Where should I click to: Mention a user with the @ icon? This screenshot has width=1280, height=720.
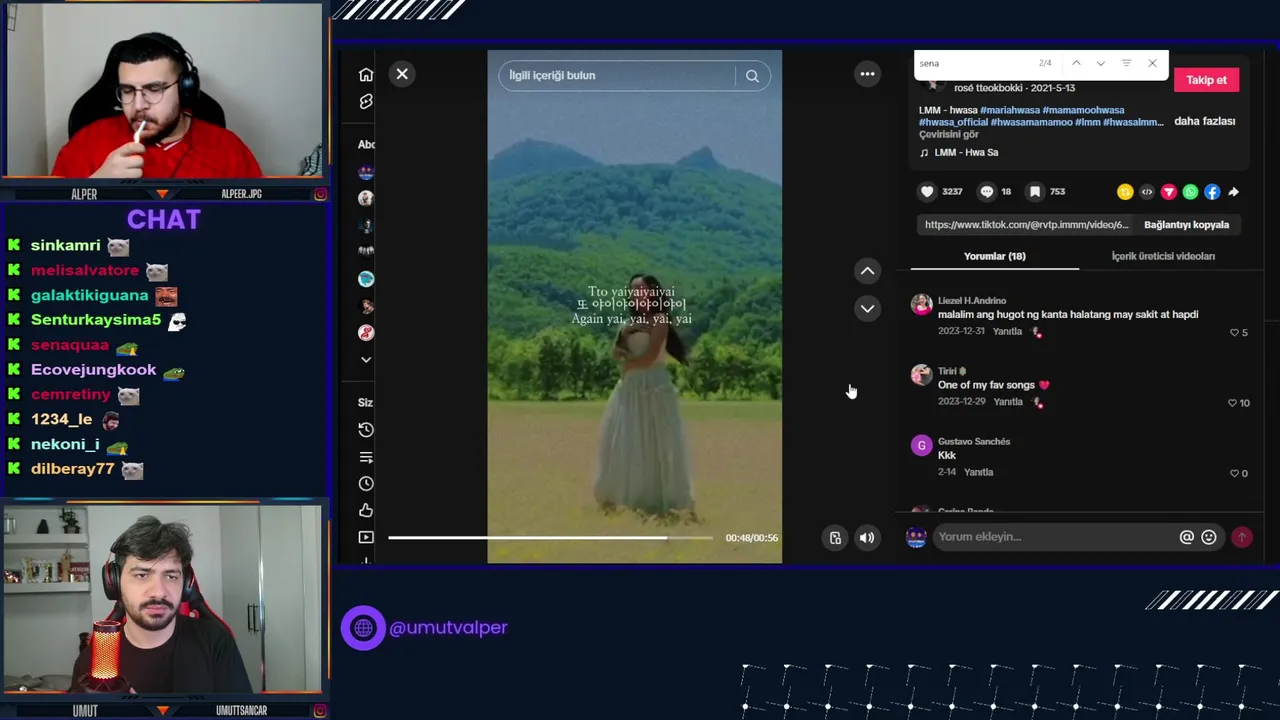coord(1187,537)
